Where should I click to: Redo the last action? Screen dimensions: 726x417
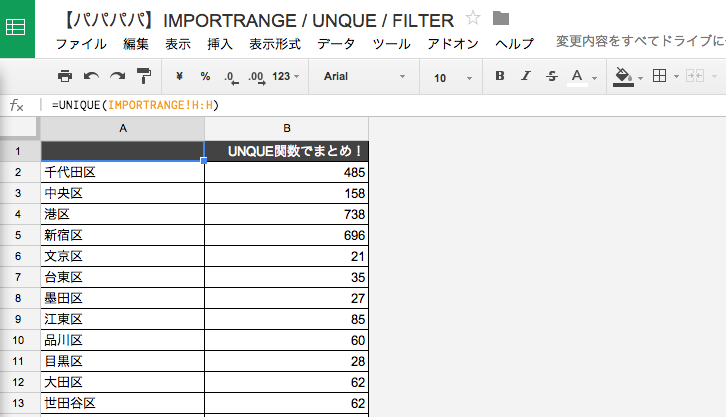point(118,76)
